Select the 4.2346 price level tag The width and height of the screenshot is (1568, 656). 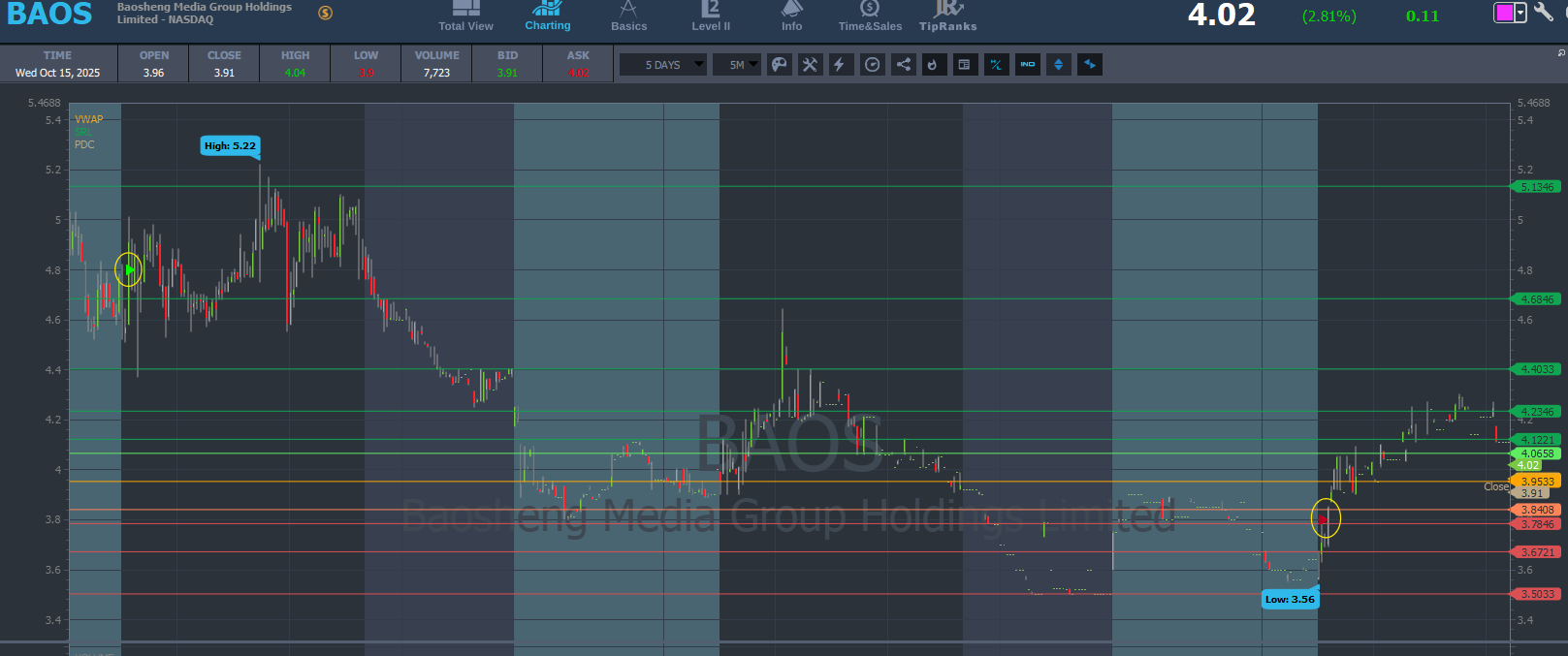[x=1536, y=412]
